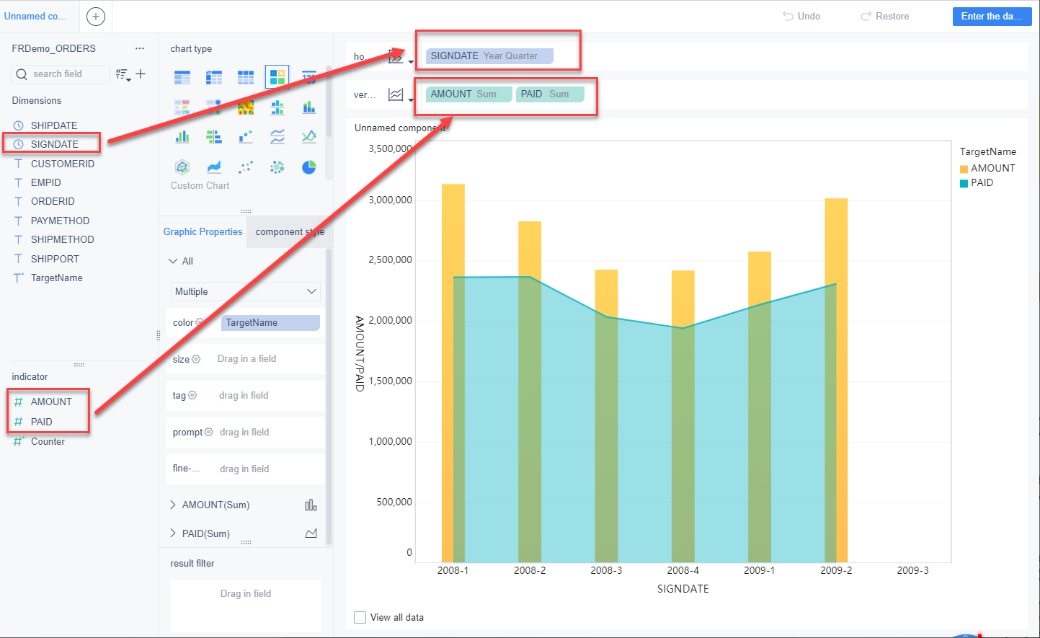The height and width of the screenshot is (638, 1040).
Task: Open the PAID Sum field pill menu
Action: (550, 94)
